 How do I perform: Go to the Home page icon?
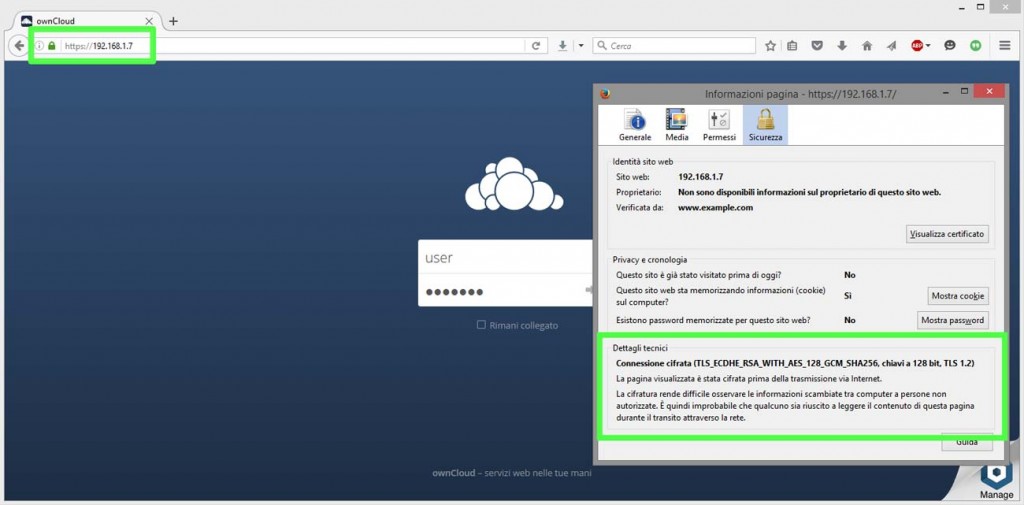[x=867, y=46]
